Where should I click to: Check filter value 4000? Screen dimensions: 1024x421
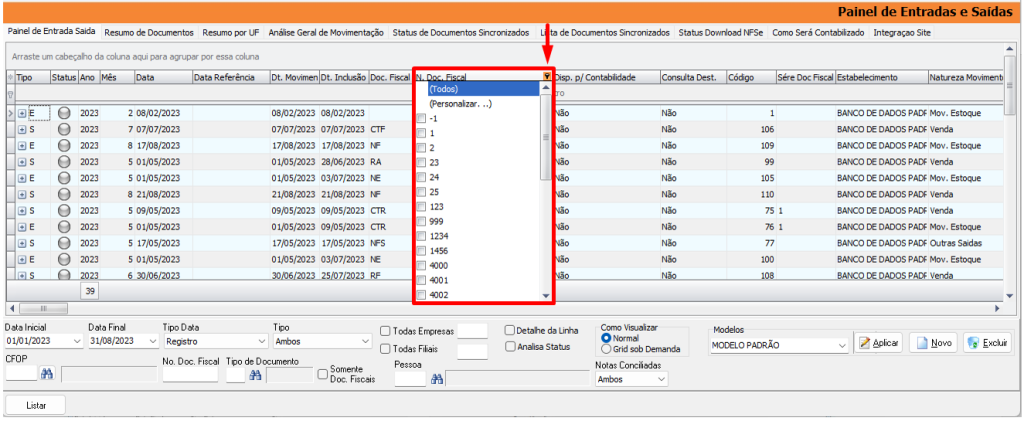421,266
